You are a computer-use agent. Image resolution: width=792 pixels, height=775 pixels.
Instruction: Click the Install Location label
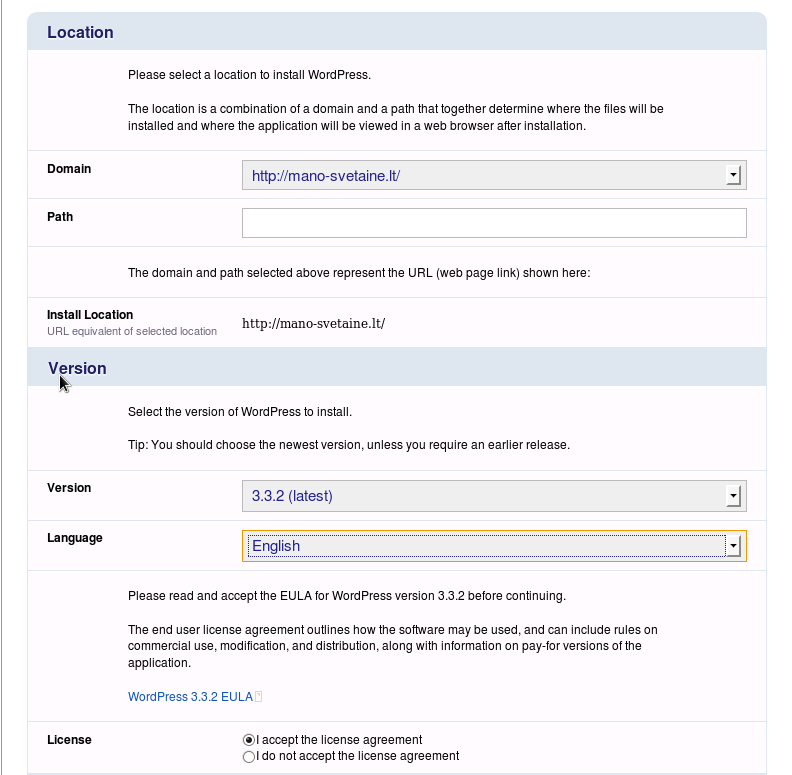pyautogui.click(x=90, y=315)
